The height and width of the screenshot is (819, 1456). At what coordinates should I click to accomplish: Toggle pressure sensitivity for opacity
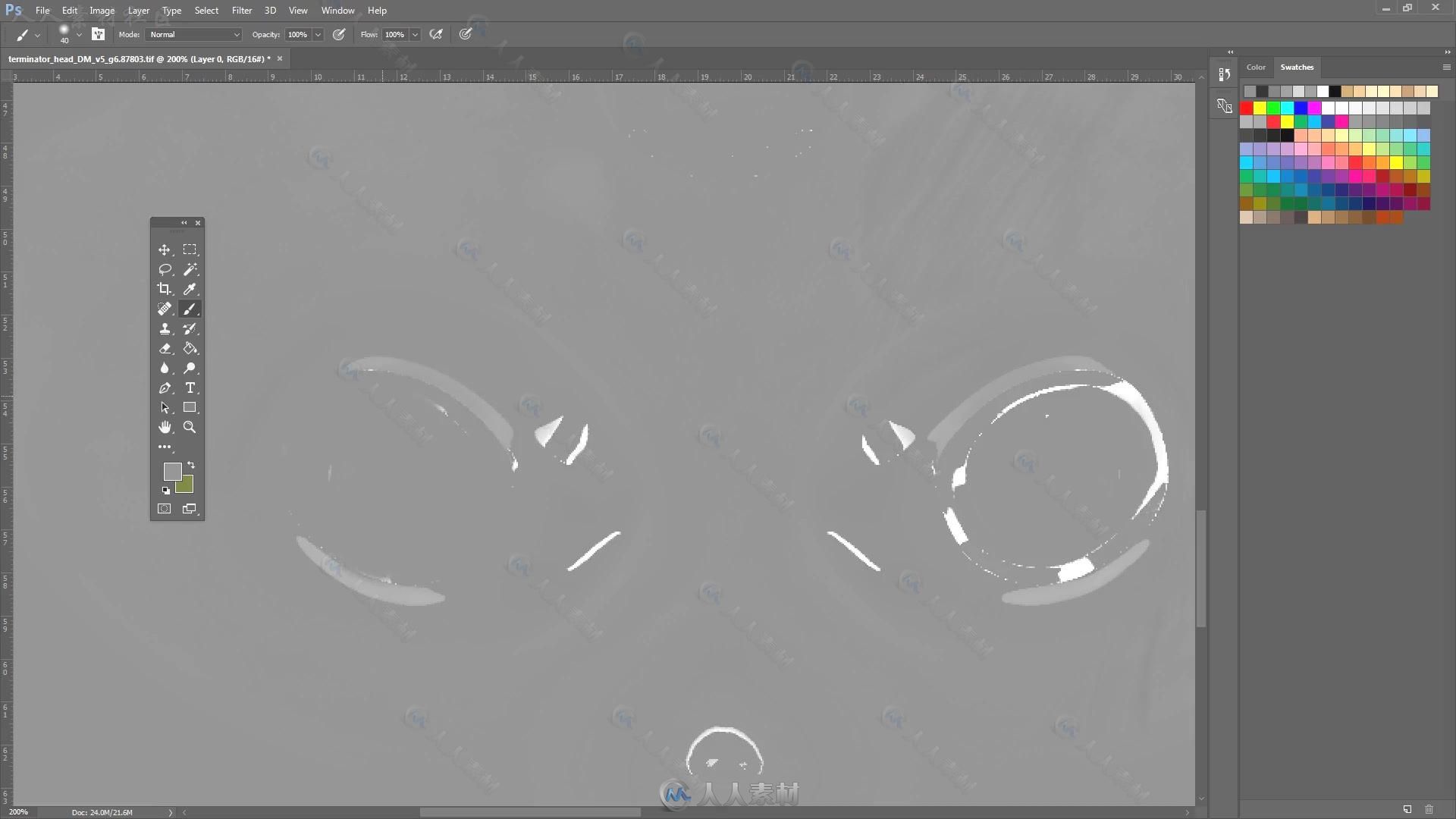pyautogui.click(x=339, y=34)
